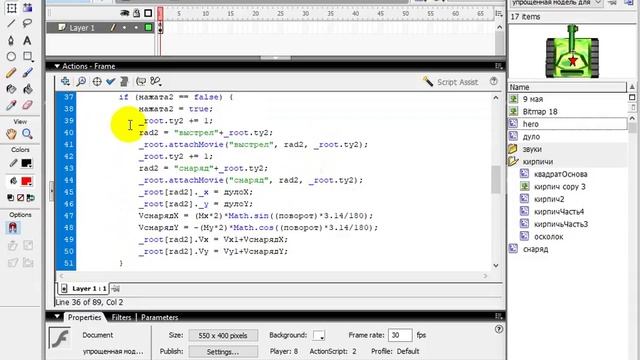
Task: Check syntax with the checkmark icon
Action: tap(110, 82)
